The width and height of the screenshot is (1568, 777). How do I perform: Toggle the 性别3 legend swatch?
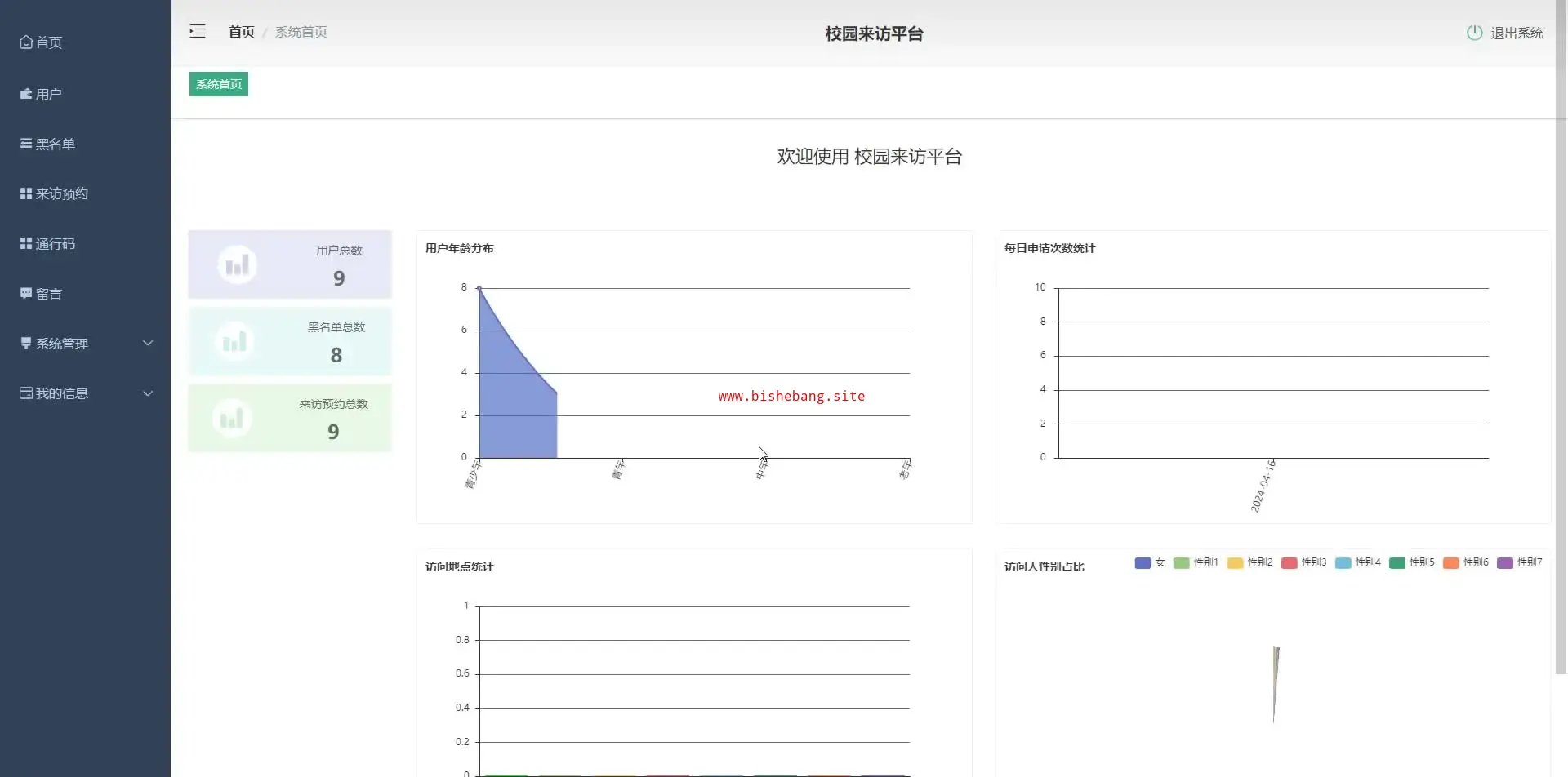click(x=1290, y=562)
